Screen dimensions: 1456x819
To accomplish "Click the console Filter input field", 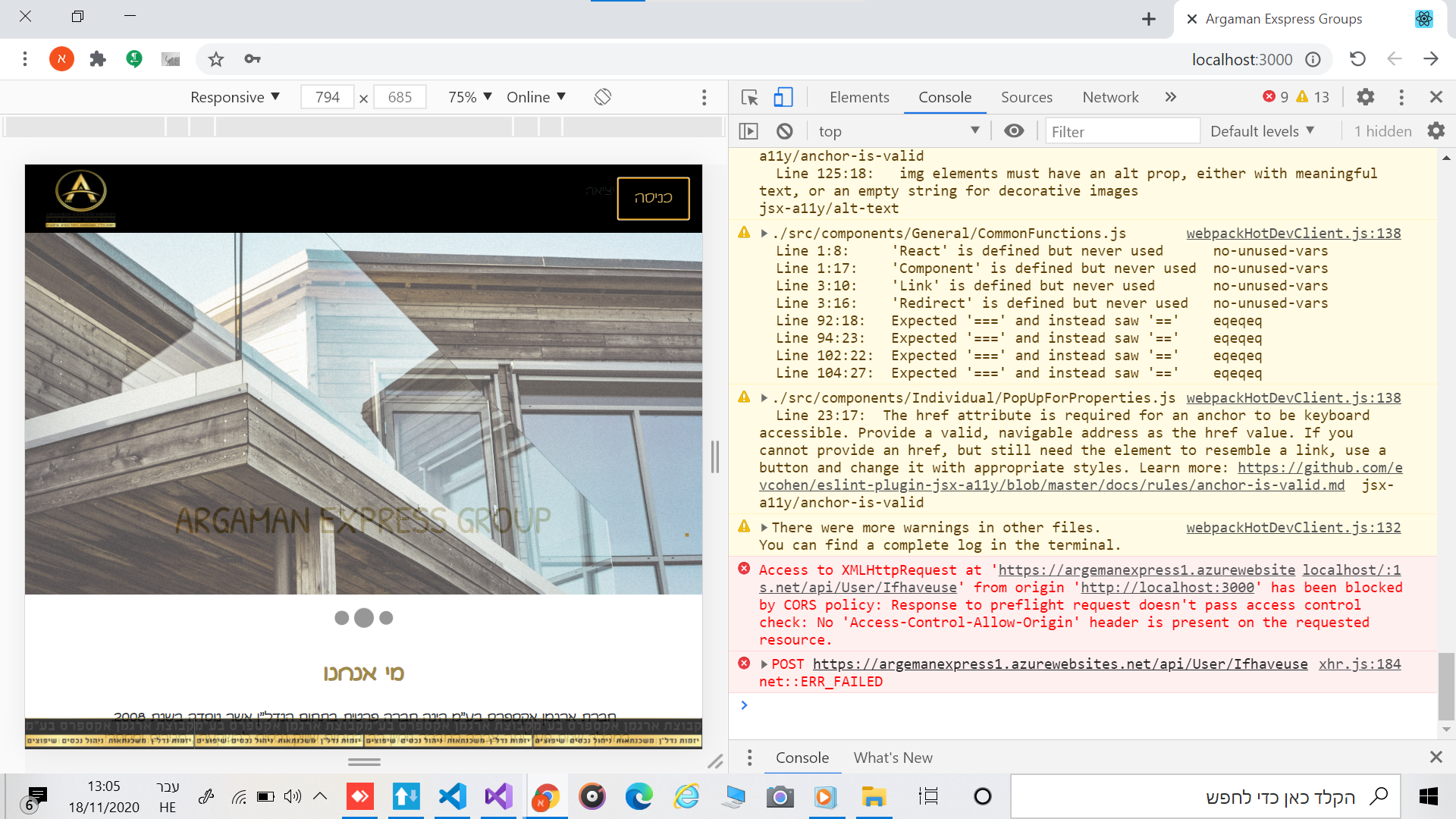I will click(x=1121, y=131).
